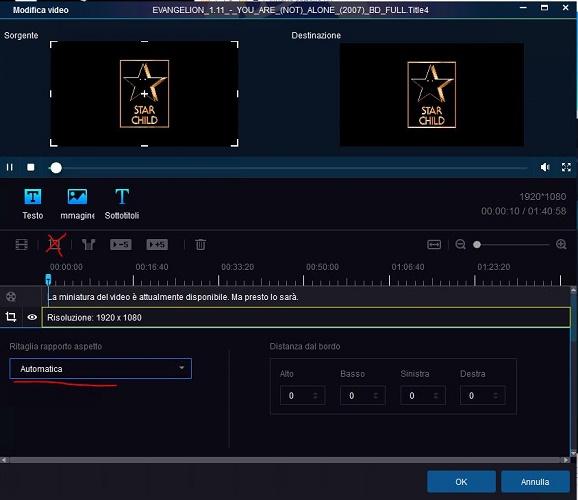Click the 00:00:10 / 01:40:58 timecode
The width and height of the screenshot is (578, 500).
[523, 211]
